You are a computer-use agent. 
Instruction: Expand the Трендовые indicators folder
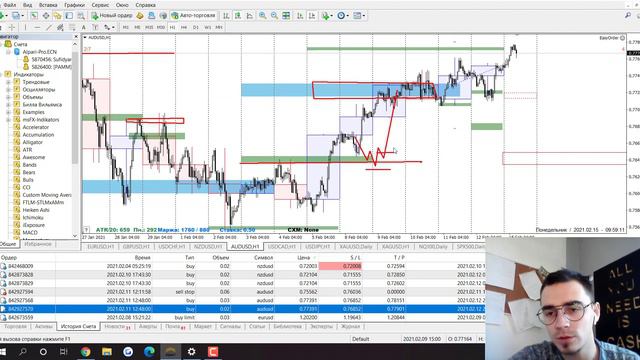tap(8, 82)
